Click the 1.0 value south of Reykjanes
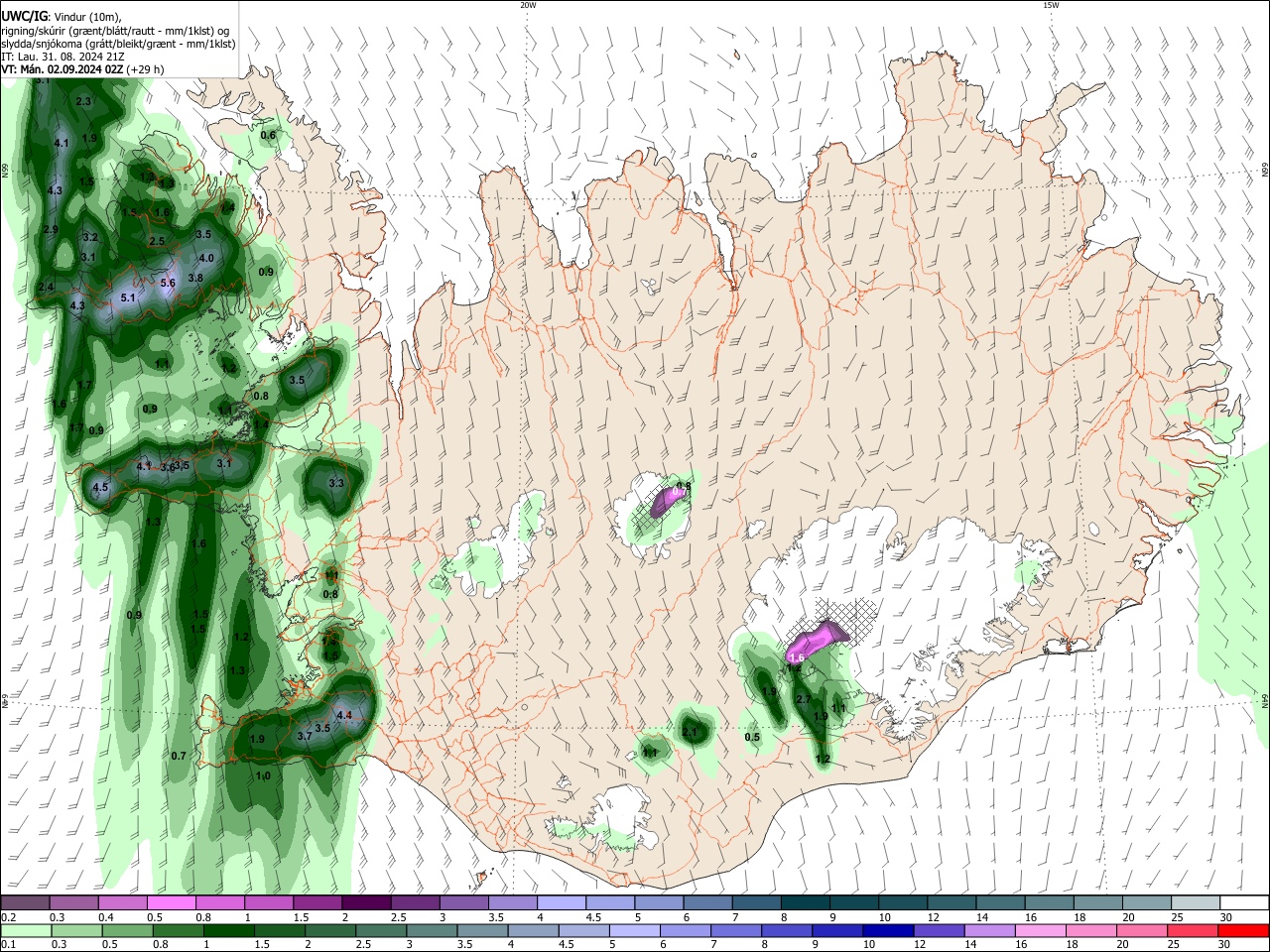The height and width of the screenshot is (952, 1270). coord(263,776)
